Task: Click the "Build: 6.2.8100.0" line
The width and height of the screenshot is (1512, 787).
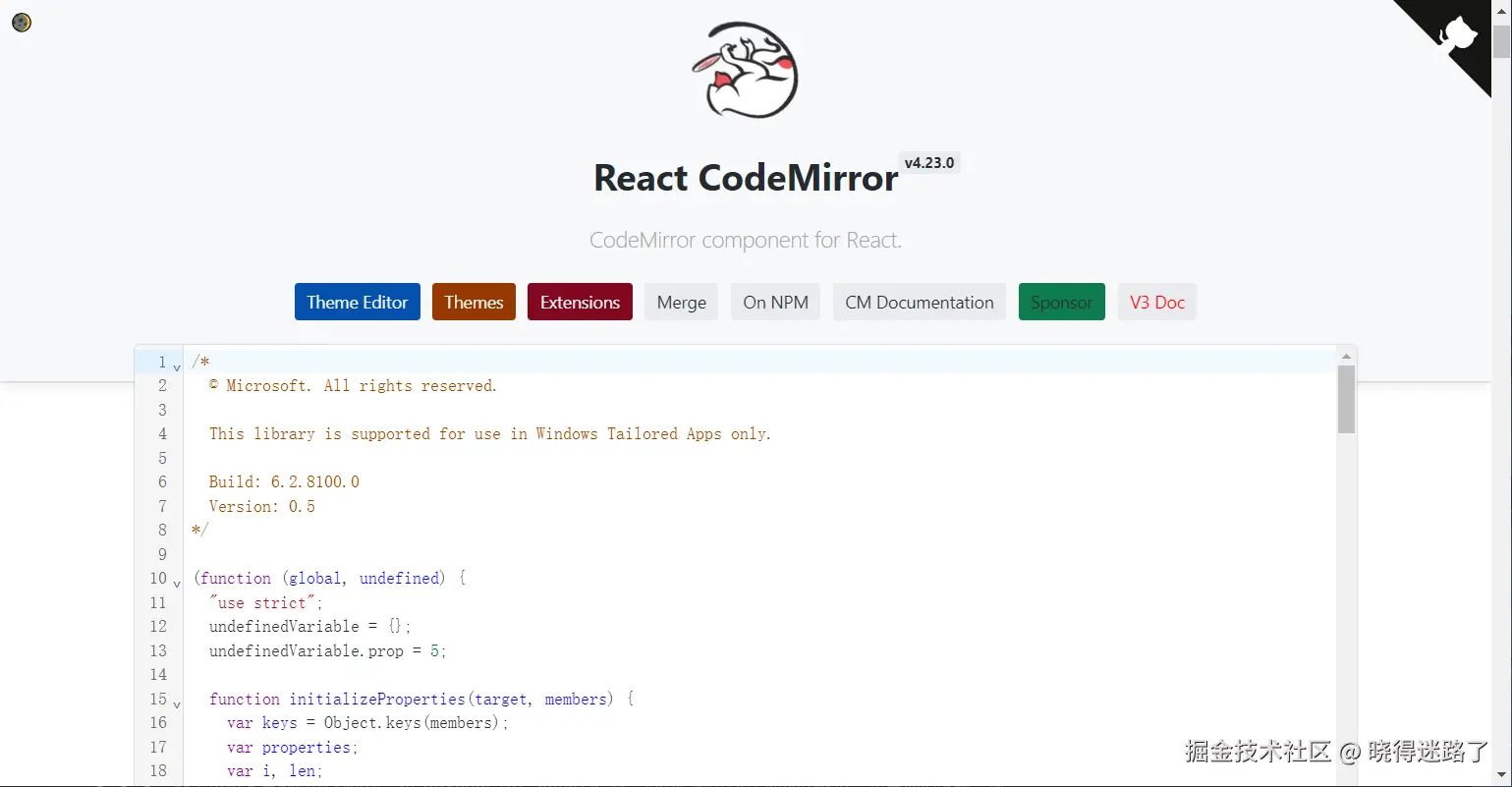Action: [284, 481]
